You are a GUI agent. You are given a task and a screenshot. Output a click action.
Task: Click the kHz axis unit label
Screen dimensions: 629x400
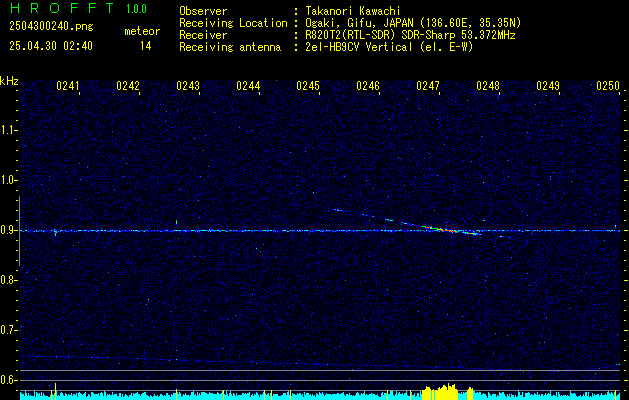tap(9, 81)
